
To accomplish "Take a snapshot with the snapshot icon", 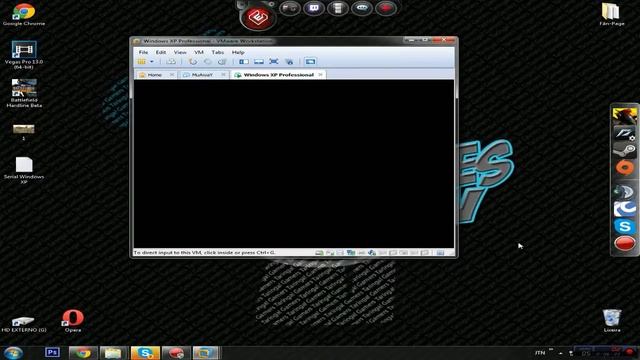I will (x=193, y=62).
